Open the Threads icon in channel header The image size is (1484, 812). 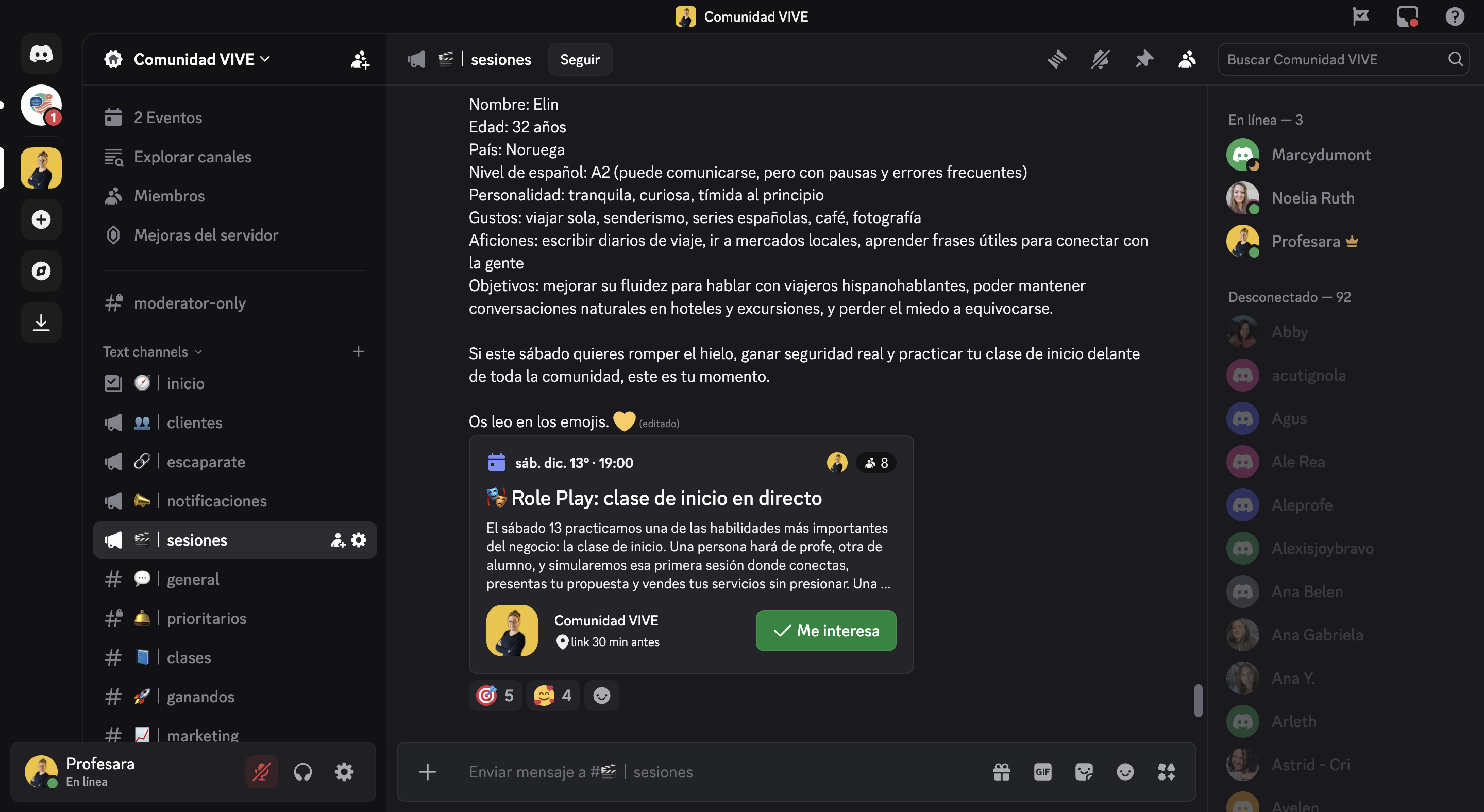1056,59
